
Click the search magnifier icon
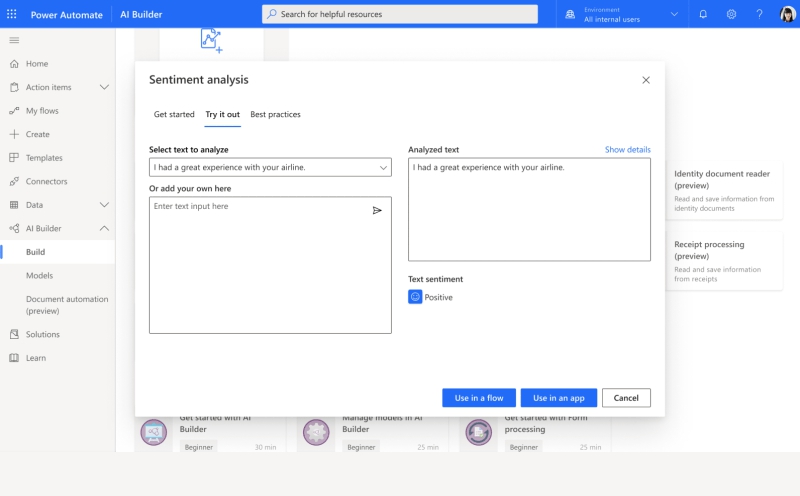click(272, 14)
